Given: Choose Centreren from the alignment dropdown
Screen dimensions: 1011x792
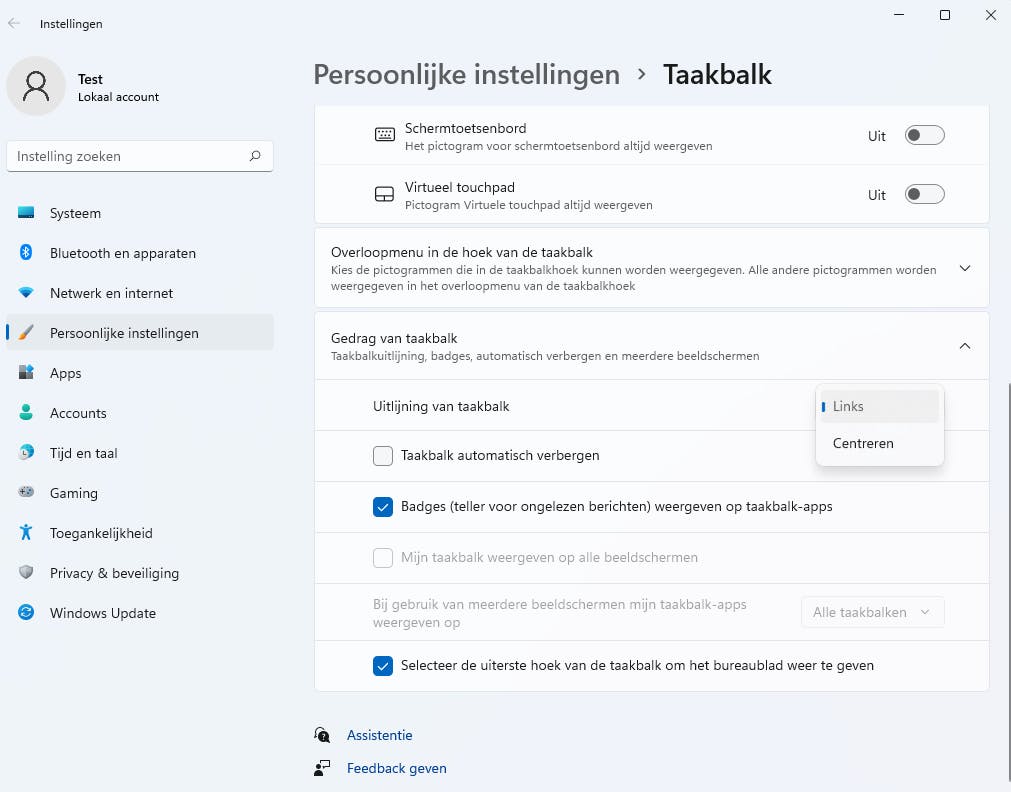Looking at the screenshot, I should click(x=863, y=443).
